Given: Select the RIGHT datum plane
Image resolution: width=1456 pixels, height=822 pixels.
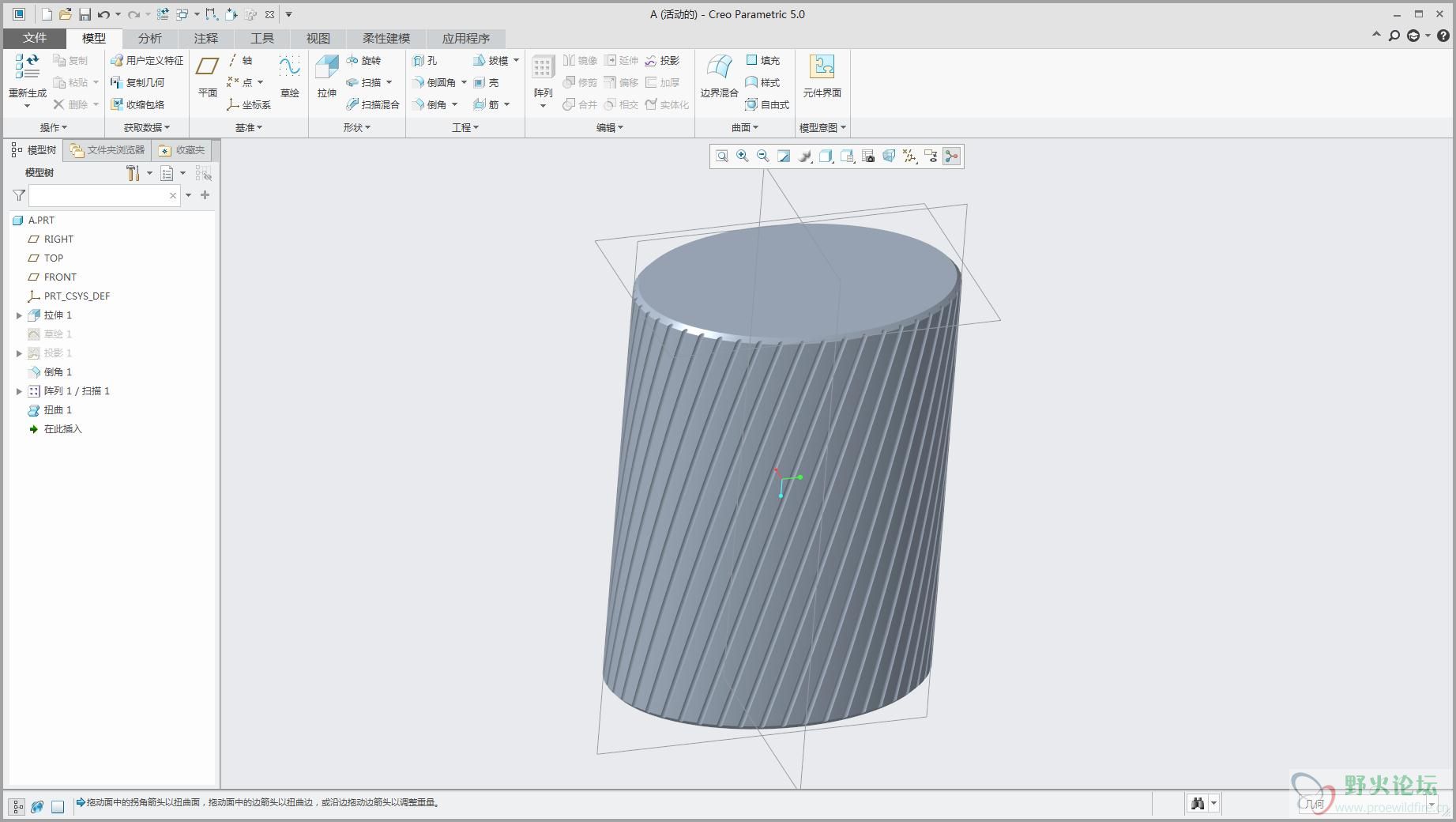Looking at the screenshot, I should (51, 239).
